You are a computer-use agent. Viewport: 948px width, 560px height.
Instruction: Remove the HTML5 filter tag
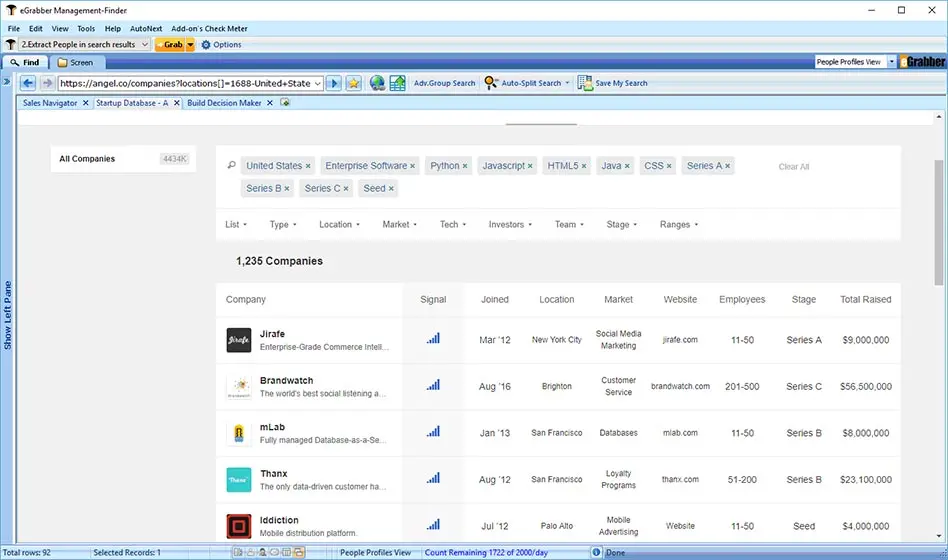584,166
